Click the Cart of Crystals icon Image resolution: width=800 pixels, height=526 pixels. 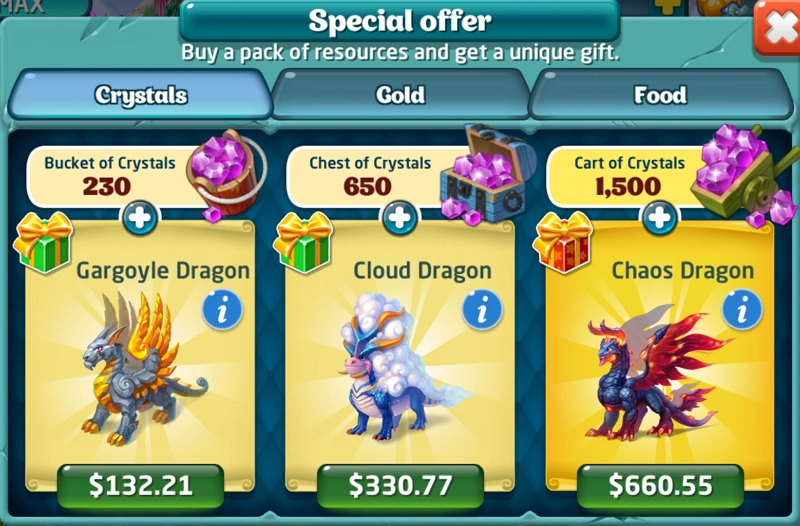click(x=745, y=174)
